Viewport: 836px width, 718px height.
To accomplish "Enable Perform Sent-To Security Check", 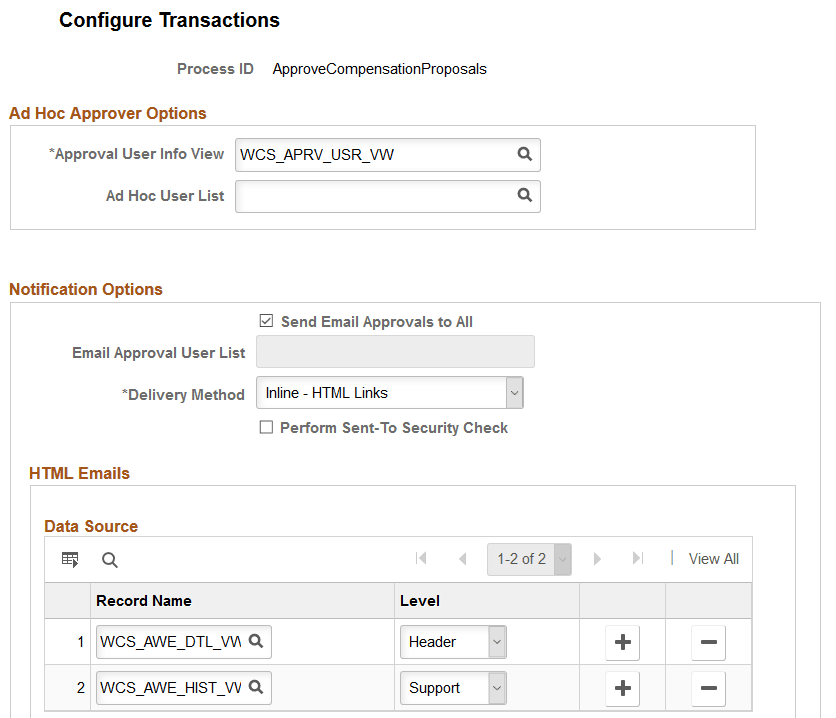I will 266,427.
